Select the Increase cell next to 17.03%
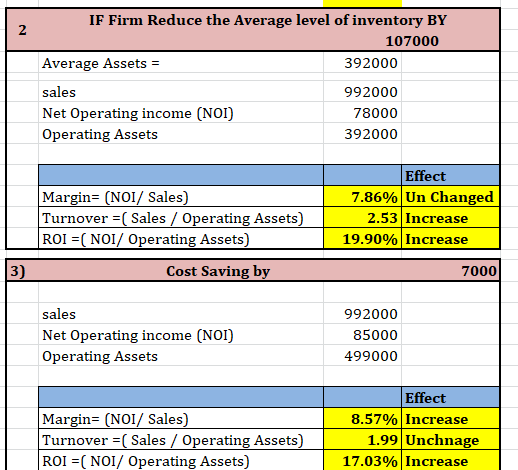 [450, 460]
